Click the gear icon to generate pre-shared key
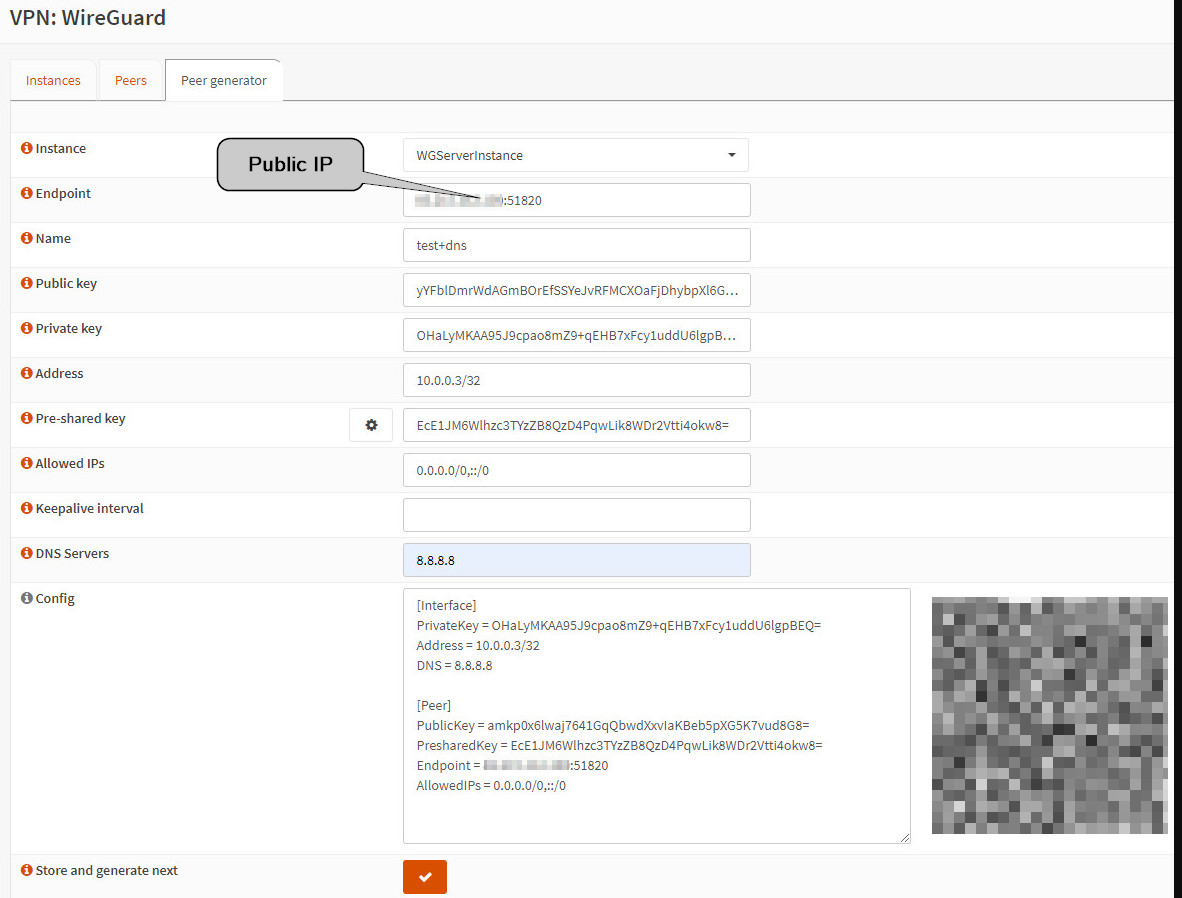Viewport: 1182px width, 898px height. pyautogui.click(x=371, y=425)
